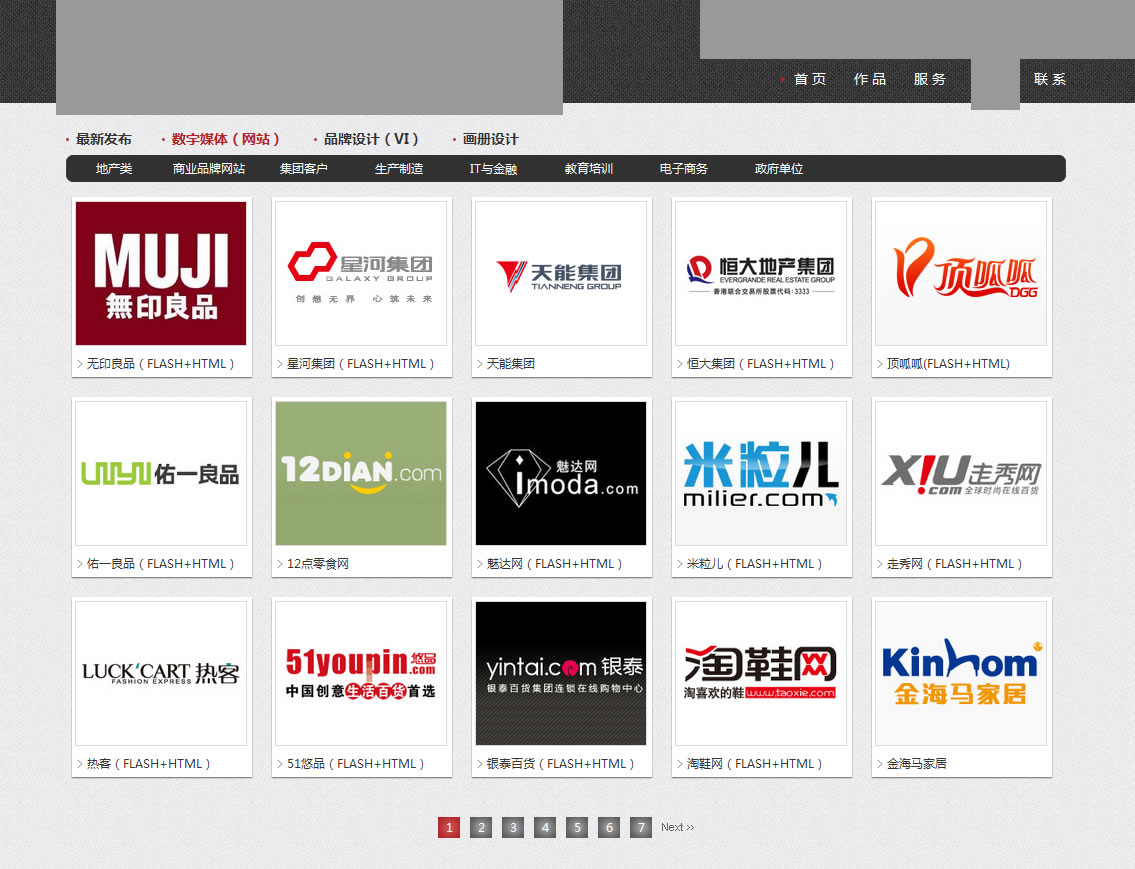This screenshot has width=1135, height=869.
Task: Open the 米粒儿 milier.com logo thumbnail
Action: [x=761, y=473]
